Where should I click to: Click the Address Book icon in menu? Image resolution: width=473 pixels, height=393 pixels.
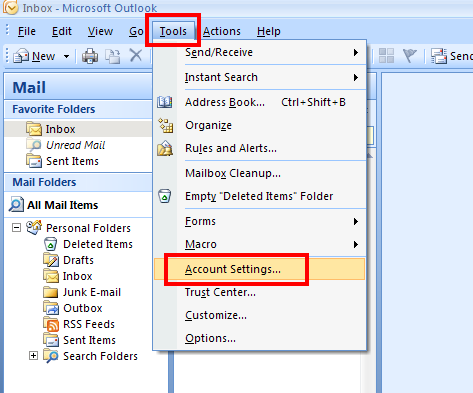(165, 102)
